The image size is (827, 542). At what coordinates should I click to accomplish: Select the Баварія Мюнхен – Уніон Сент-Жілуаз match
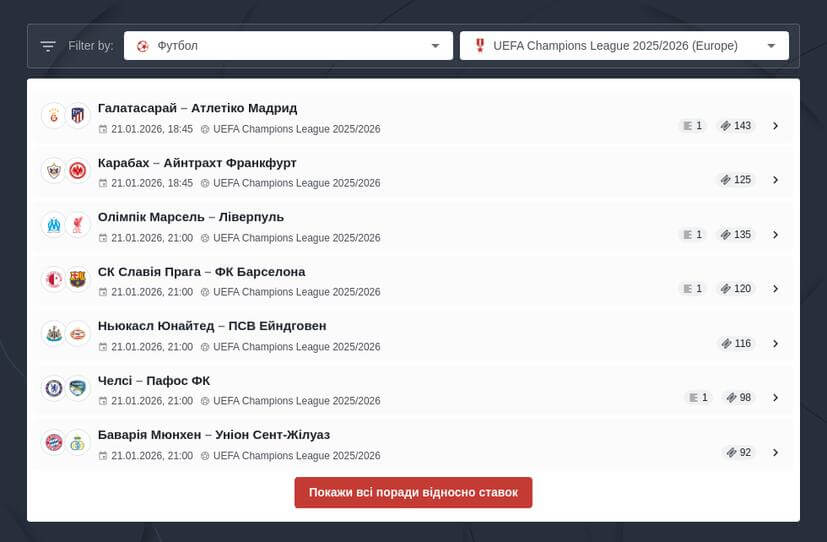[x=214, y=435]
